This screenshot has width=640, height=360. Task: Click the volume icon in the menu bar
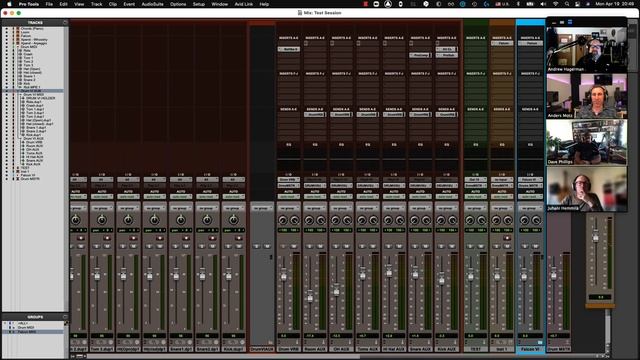pos(542,4)
